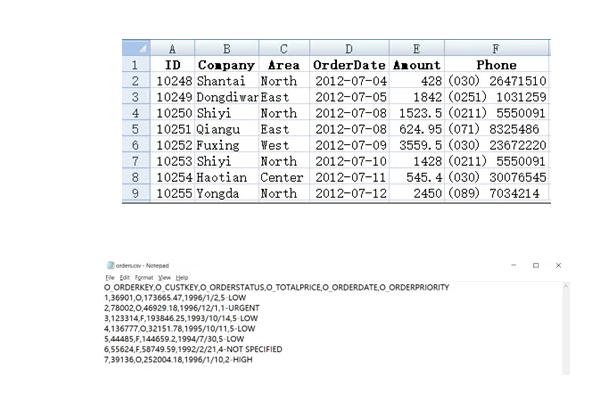Select row 2 header

pos(136,80)
